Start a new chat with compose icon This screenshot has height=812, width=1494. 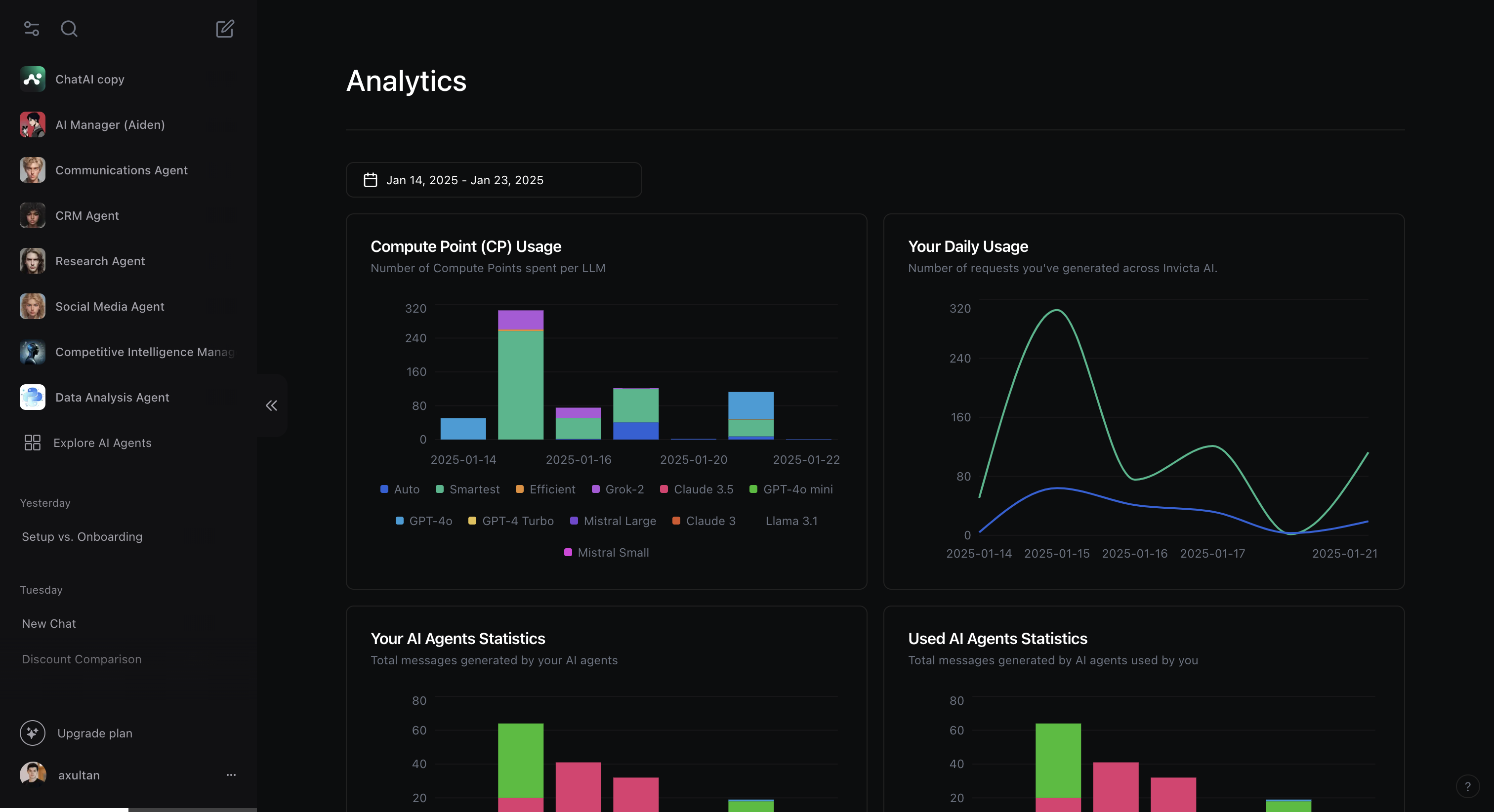224,29
